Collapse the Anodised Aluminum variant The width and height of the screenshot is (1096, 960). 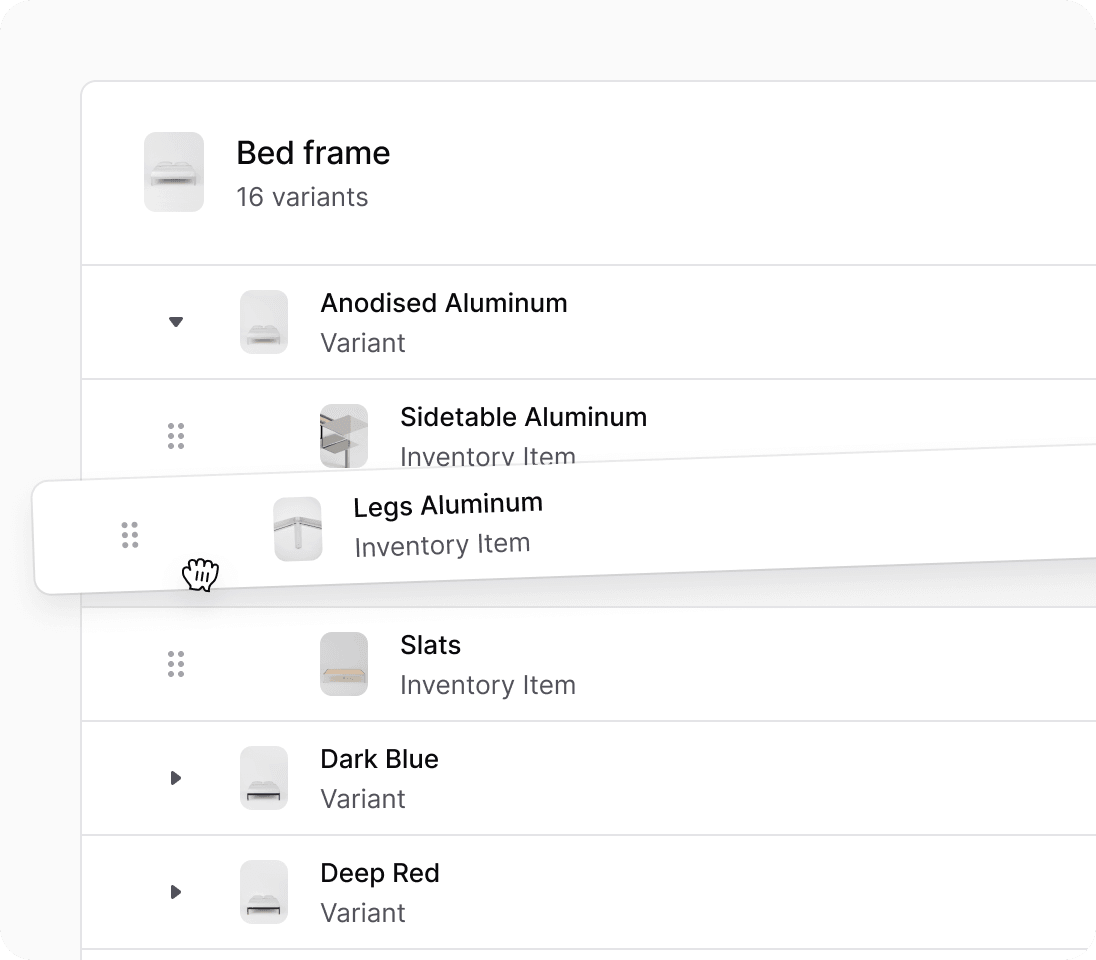coord(176,322)
